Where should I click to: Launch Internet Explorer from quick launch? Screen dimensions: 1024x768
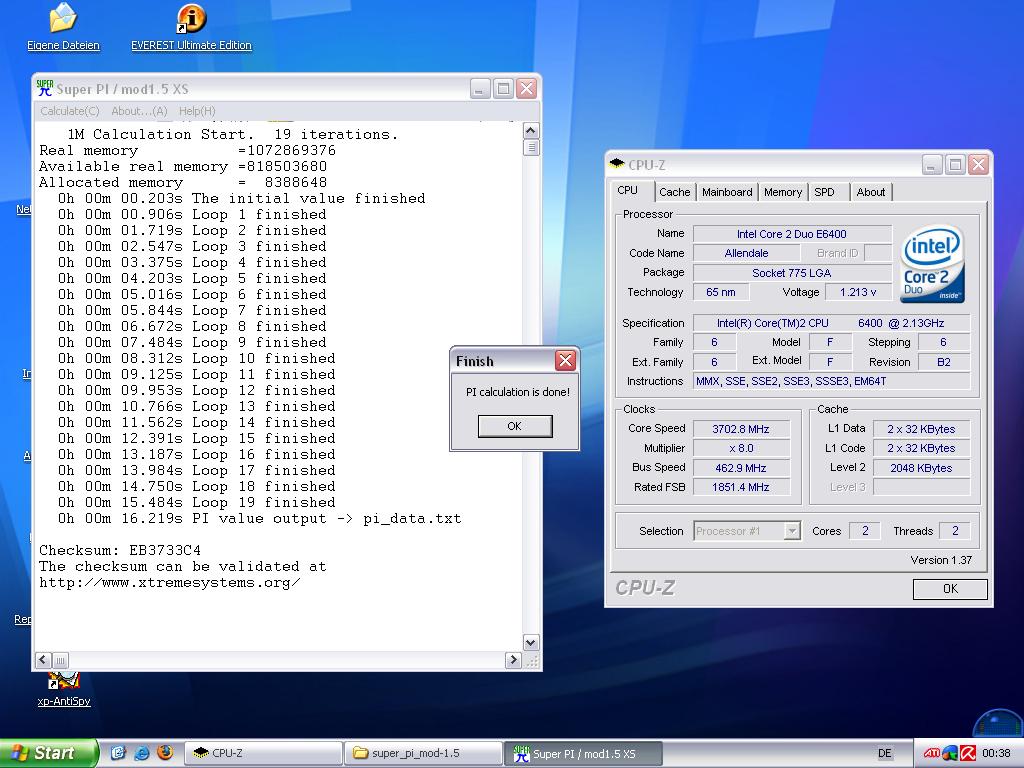pos(141,753)
